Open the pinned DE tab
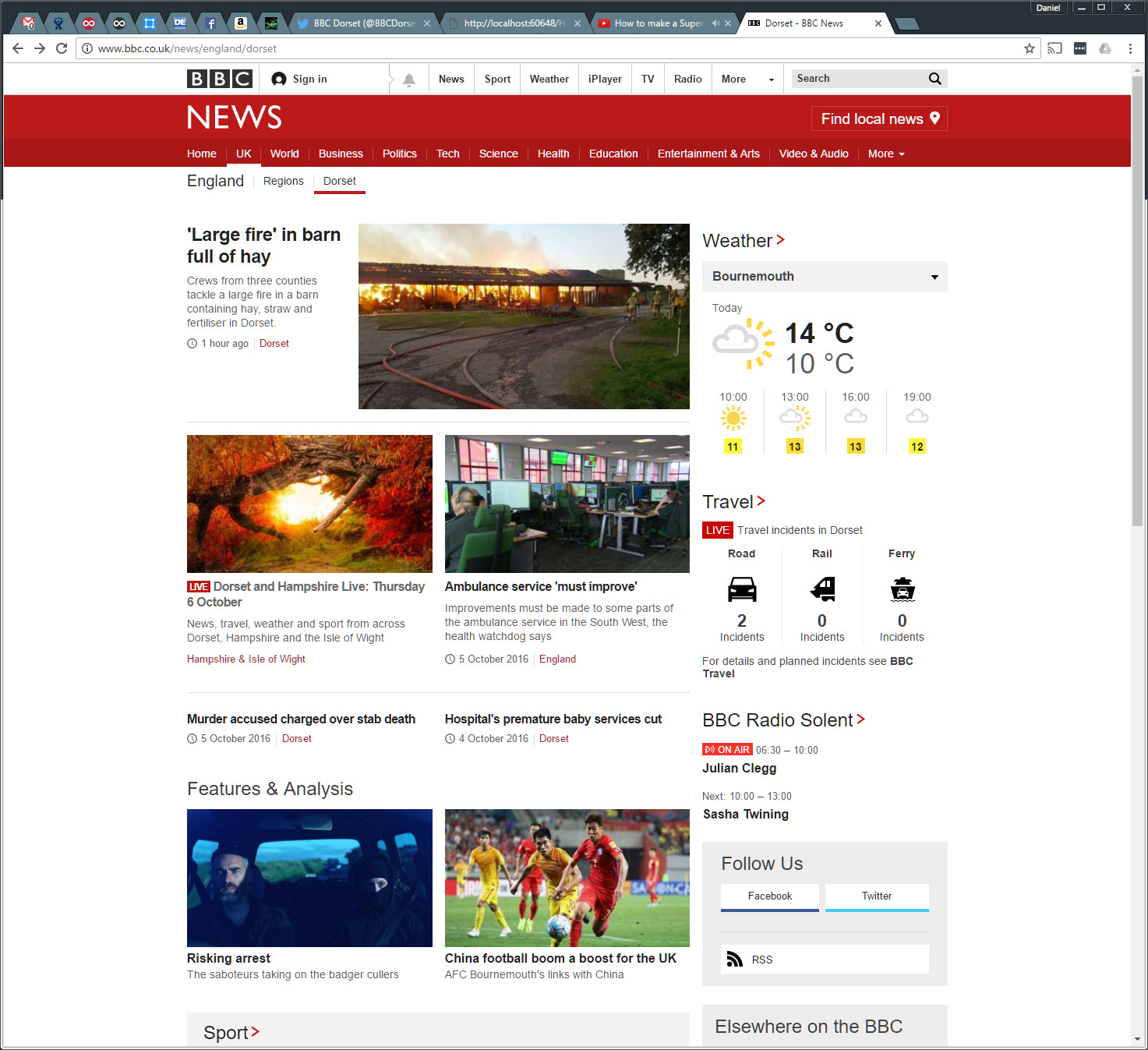Viewport: 1148px width, 1050px height. 180,23
